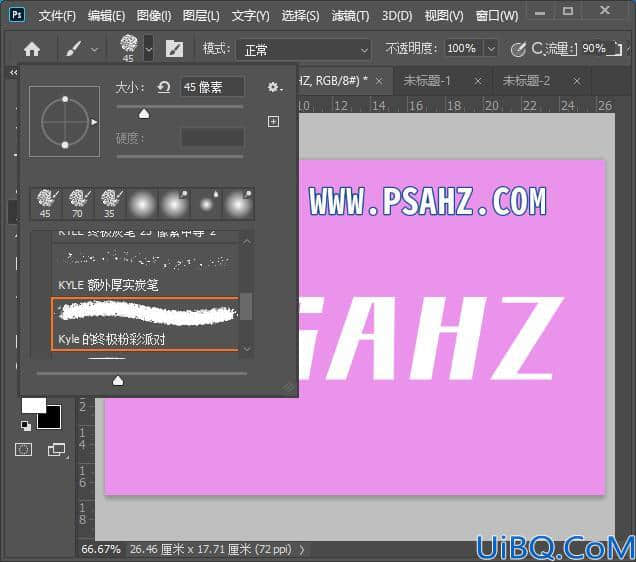Close the 未标题-2 tab

point(577,82)
